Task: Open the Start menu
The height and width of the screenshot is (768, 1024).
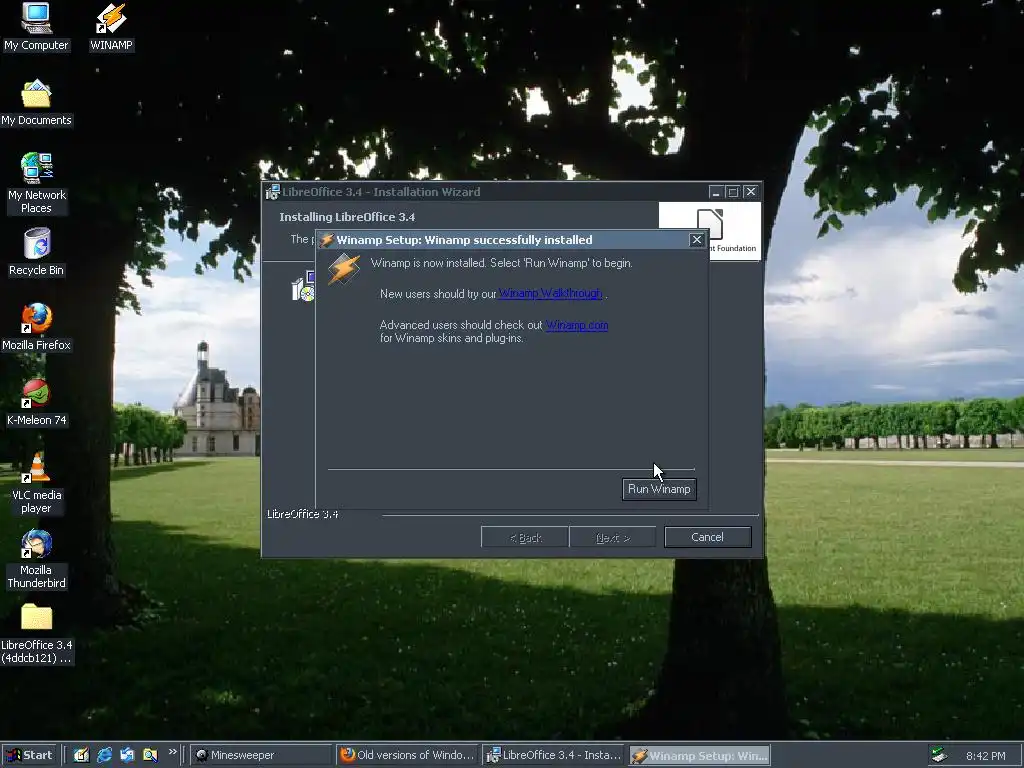Action: point(29,755)
